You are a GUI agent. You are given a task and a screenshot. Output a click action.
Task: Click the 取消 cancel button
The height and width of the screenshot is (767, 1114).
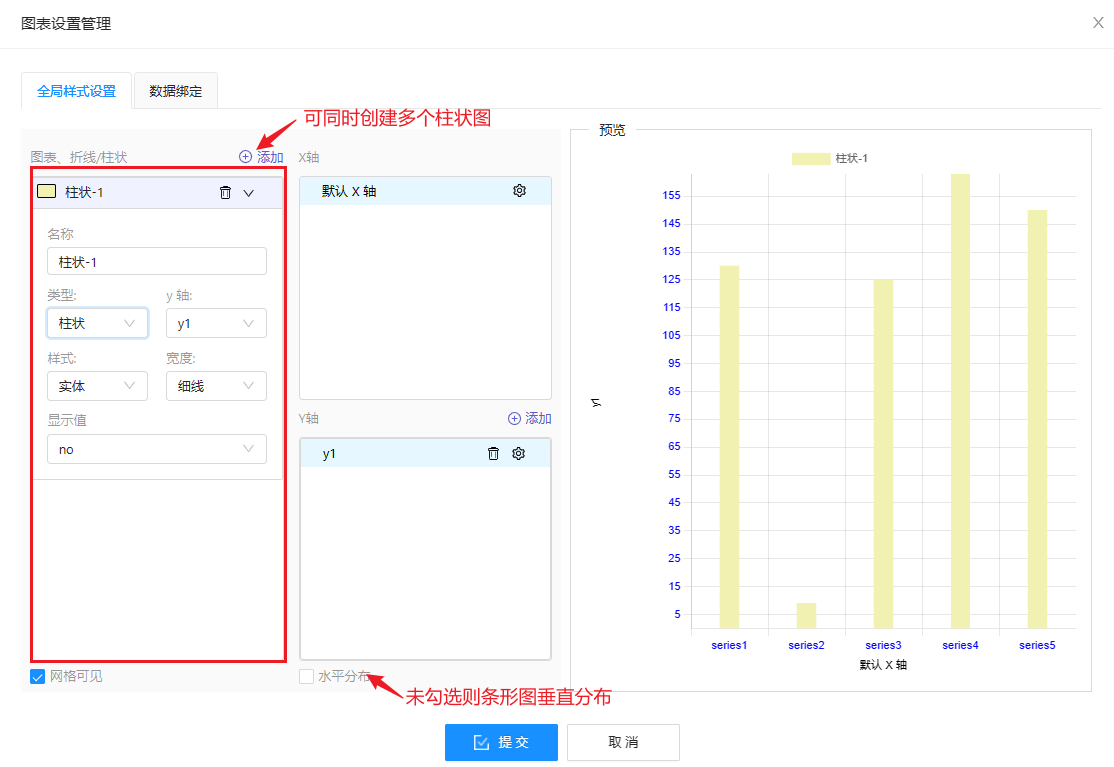pos(623,742)
